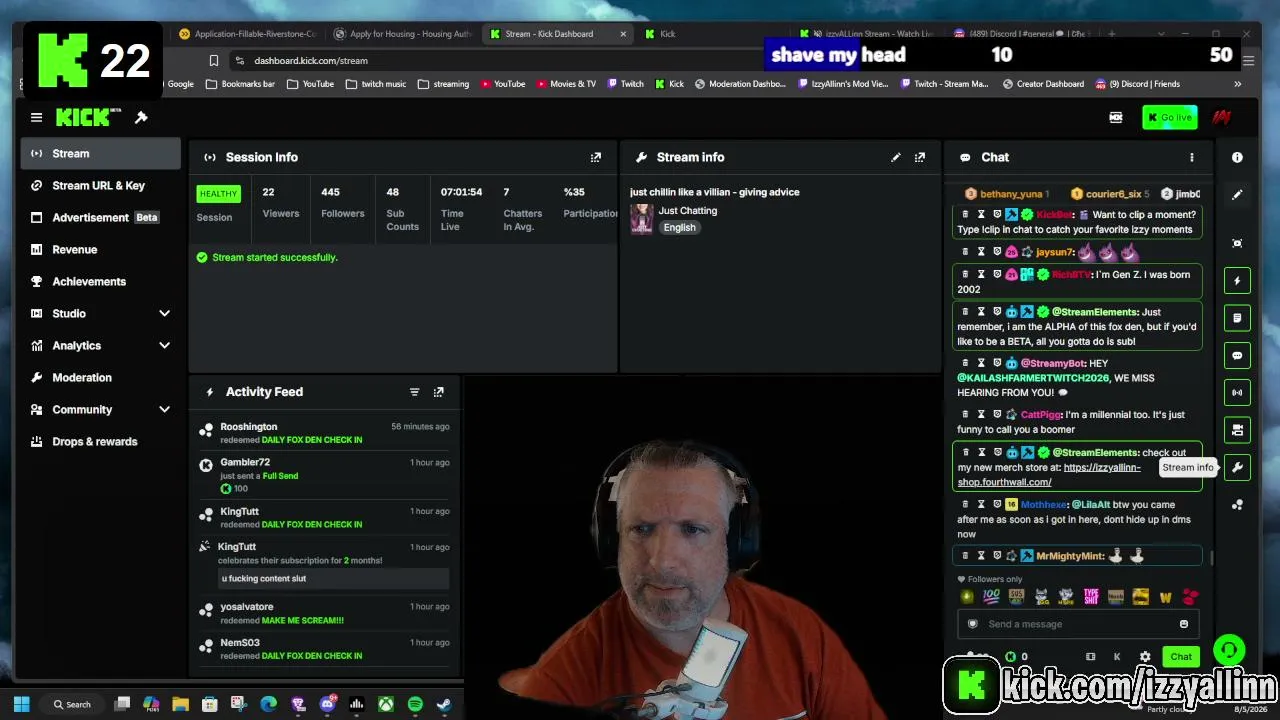Click the chat panel scrollbar
This screenshot has height=720, width=1280.
(1212, 556)
